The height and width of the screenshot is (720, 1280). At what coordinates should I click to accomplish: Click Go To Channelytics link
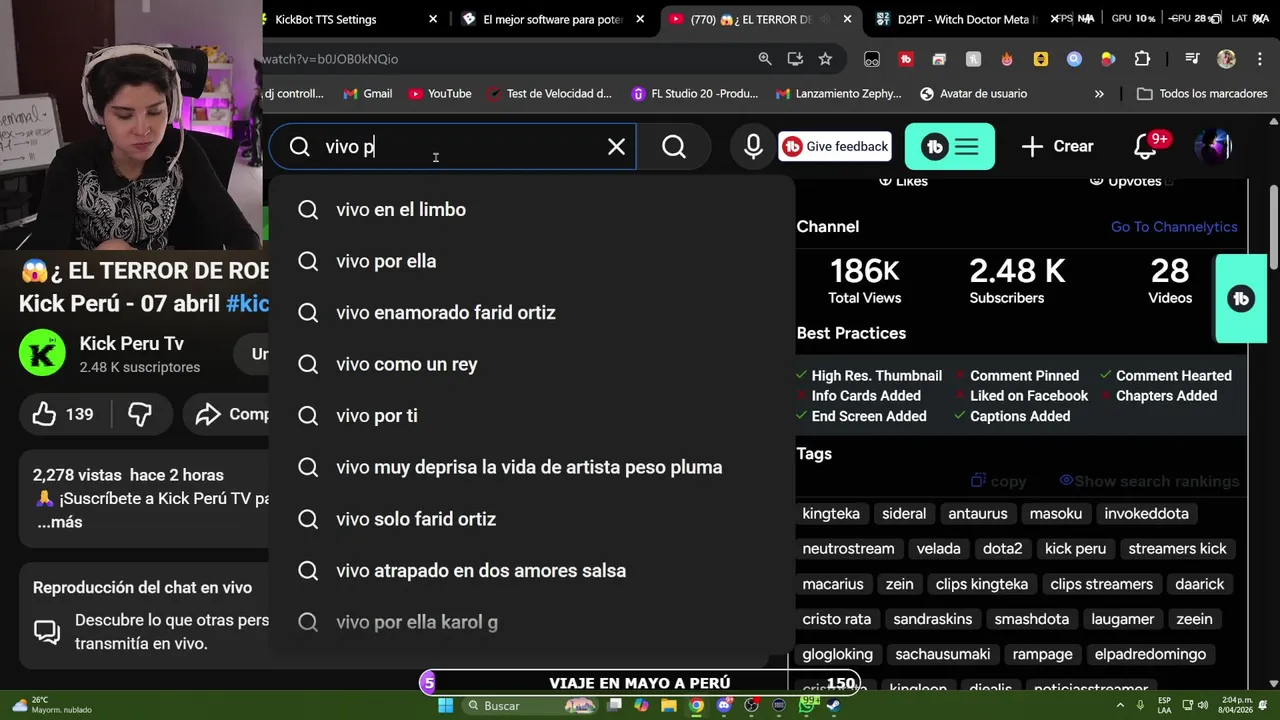pos(1174,227)
